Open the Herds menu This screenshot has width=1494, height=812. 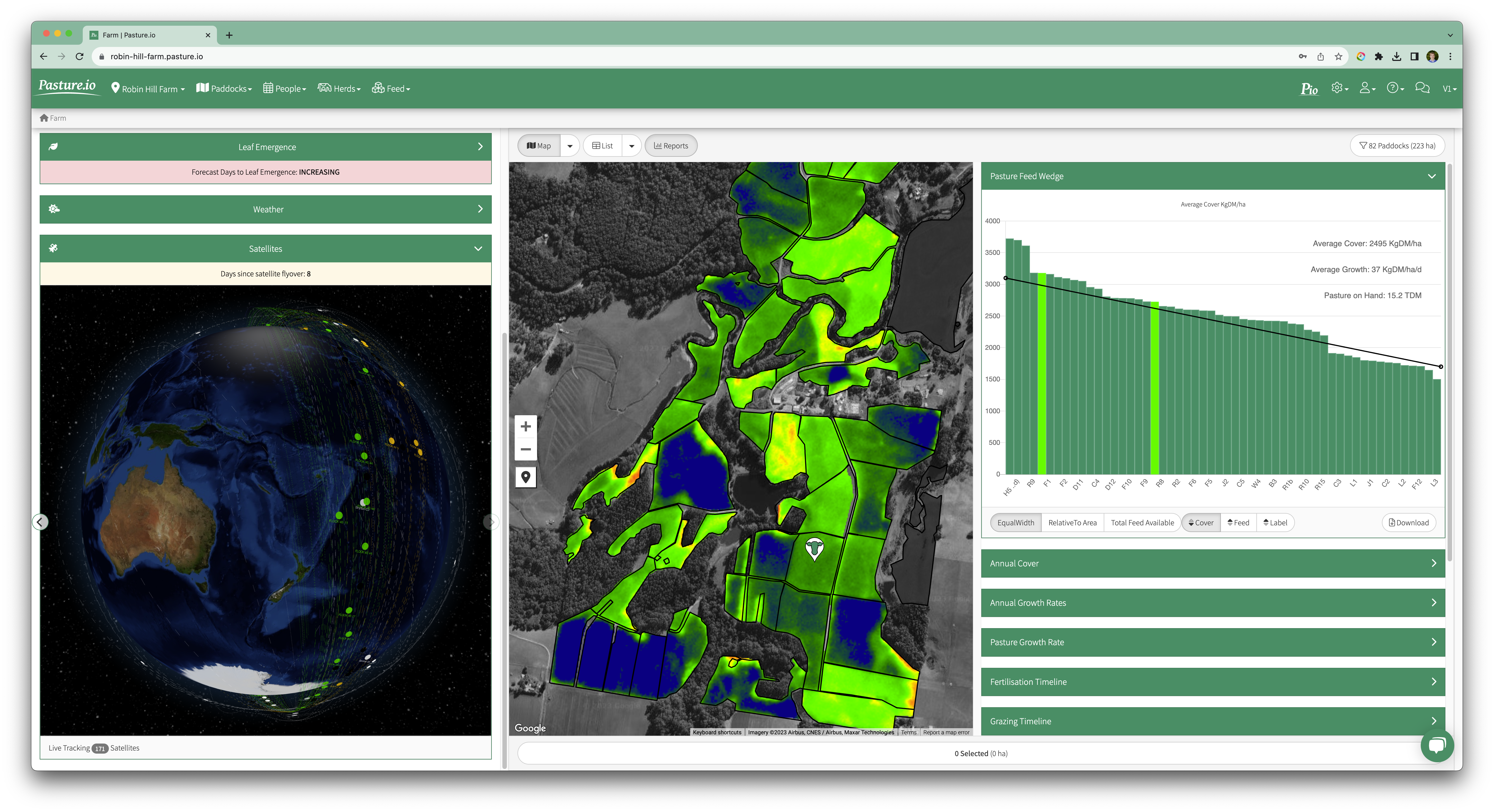pos(339,89)
